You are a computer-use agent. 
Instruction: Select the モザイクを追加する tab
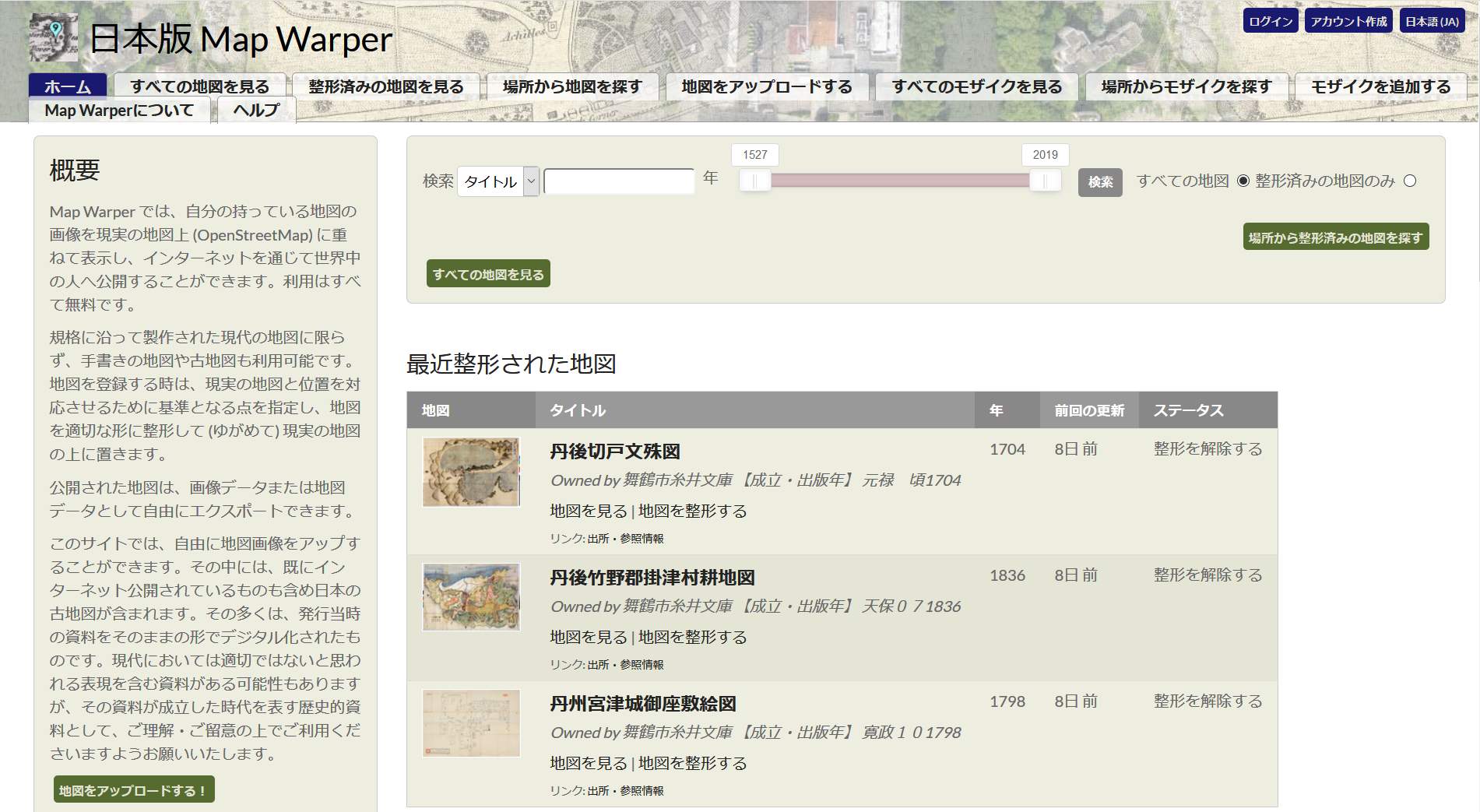click(1381, 86)
